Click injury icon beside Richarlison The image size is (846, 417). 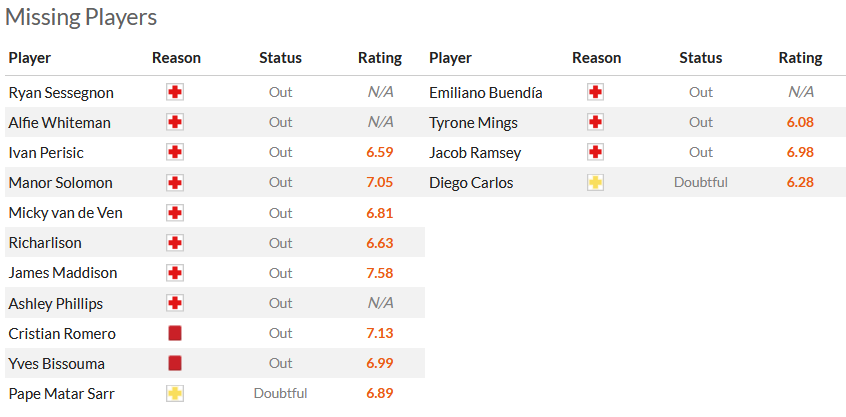click(x=176, y=242)
